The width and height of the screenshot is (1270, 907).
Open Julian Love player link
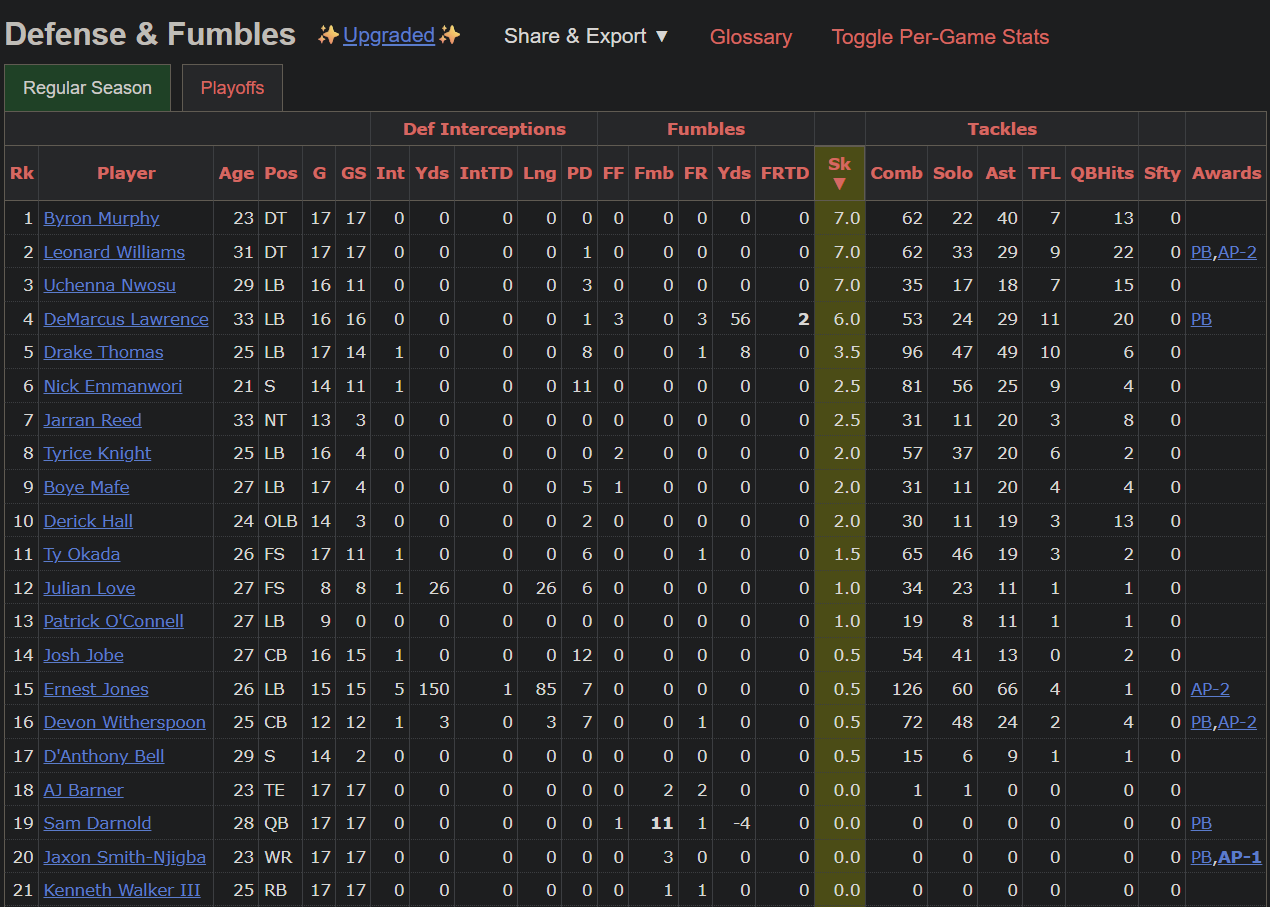coord(89,588)
